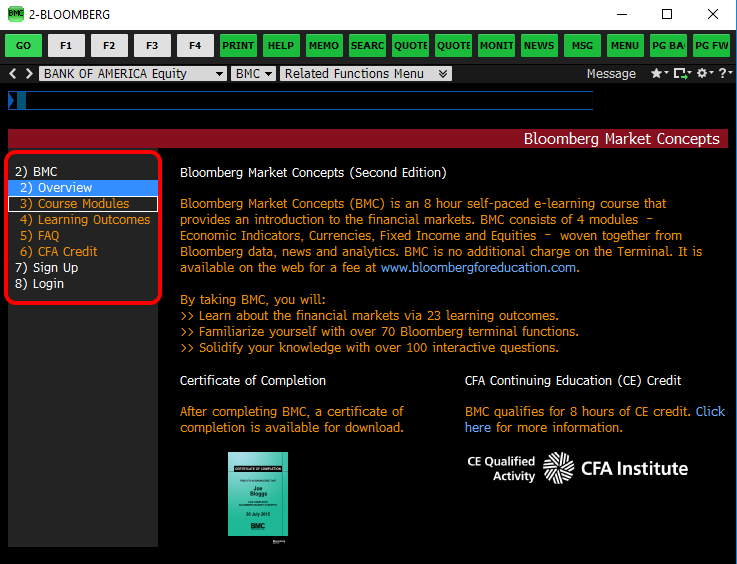Screen dimensions: 737x564
Task: Follow the Click here CE credit link
Action: 710,411
